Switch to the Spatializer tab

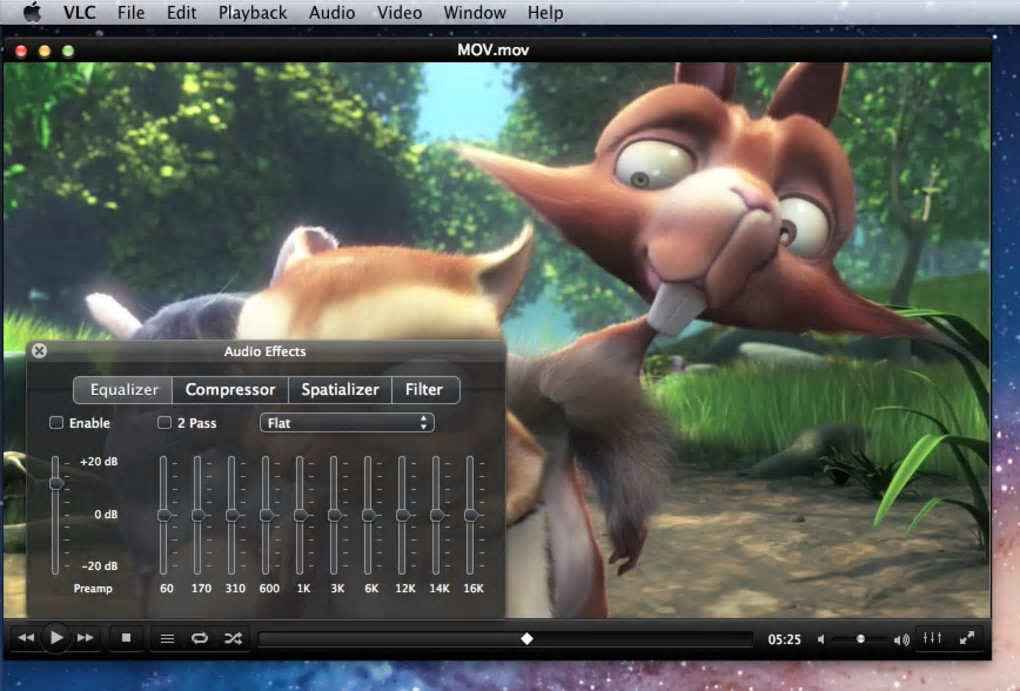(340, 389)
